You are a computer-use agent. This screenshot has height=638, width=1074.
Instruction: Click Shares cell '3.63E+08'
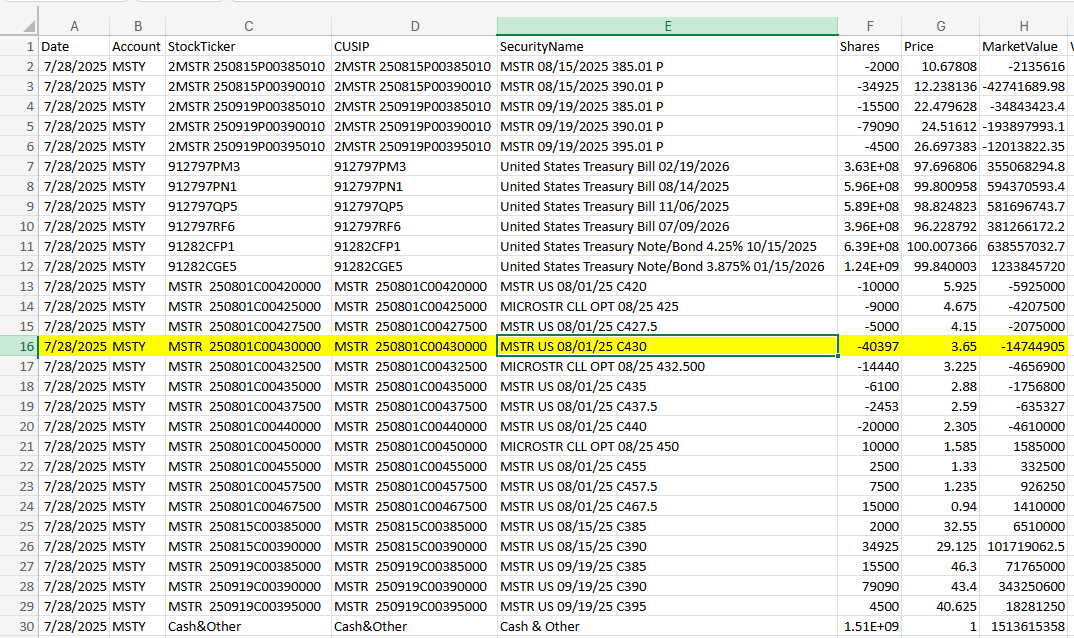tap(869, 166)
